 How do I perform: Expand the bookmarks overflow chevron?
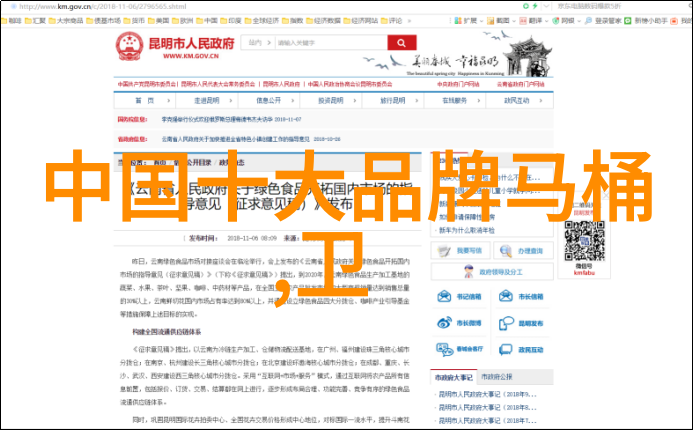[409, 21]
